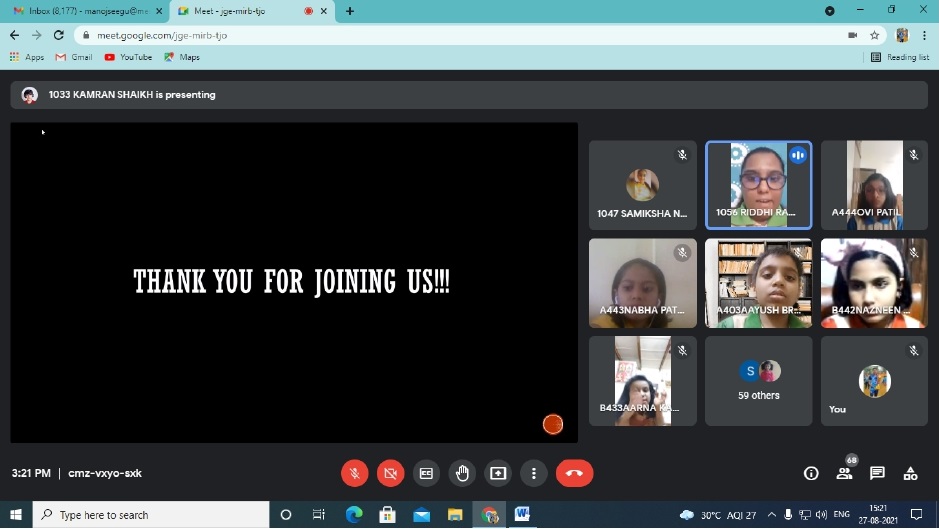Open a new browser tab
Screen dimensions: 939x529
pyautogui.click(x=349, y=11)
